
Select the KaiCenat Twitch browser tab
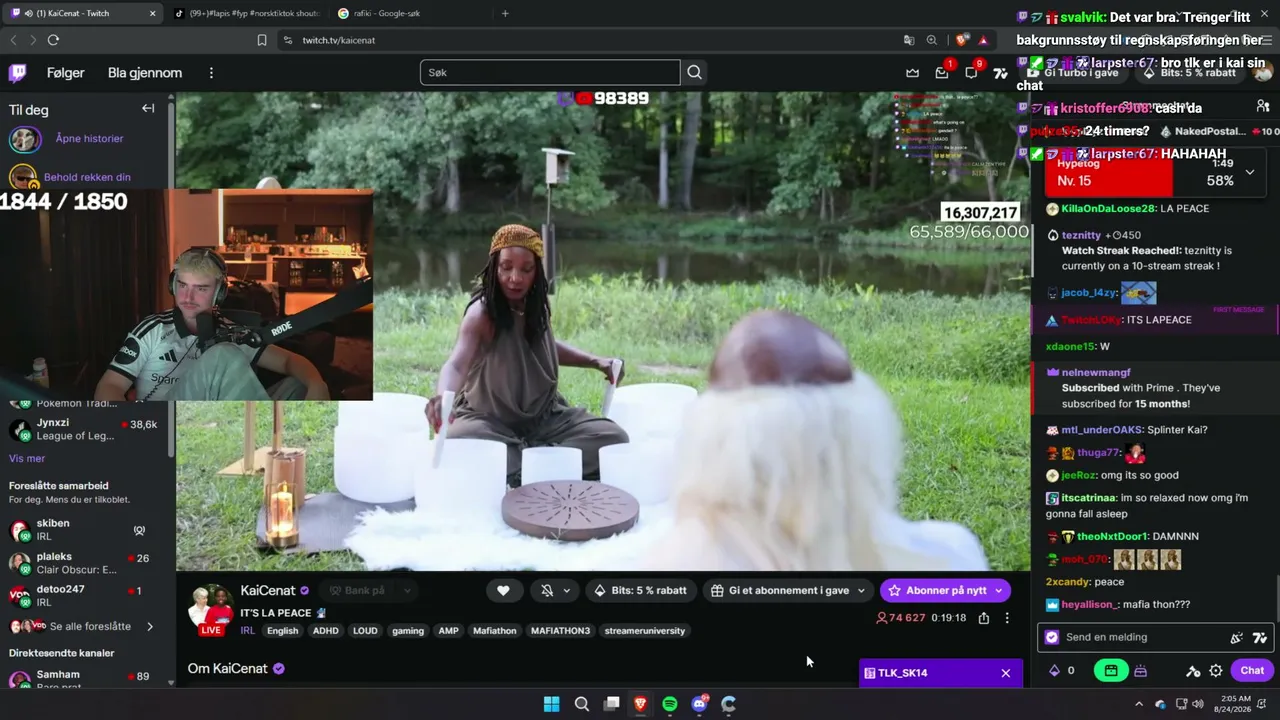point(84,13)
